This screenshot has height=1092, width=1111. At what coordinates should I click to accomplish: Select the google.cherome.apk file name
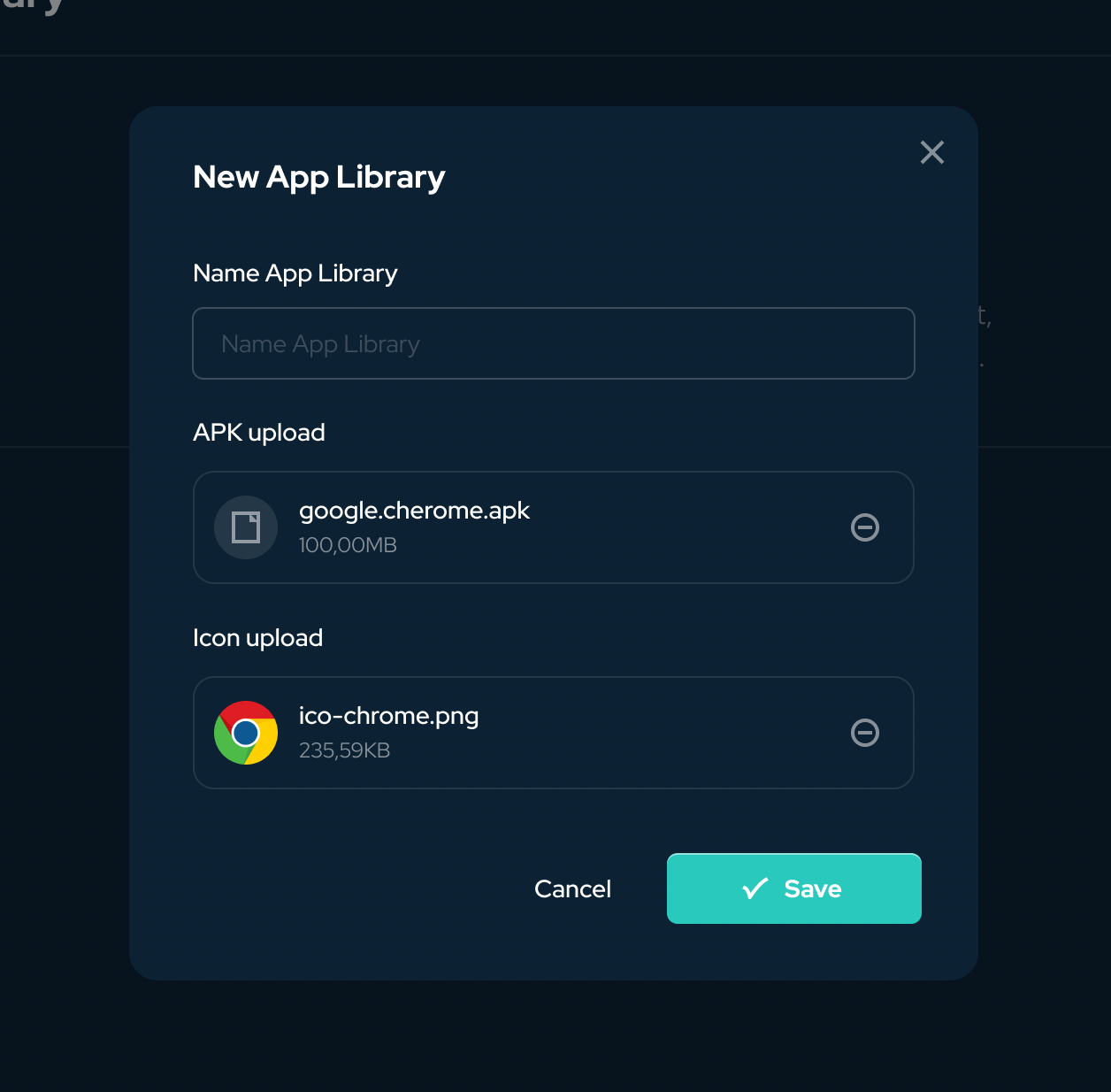coord(414,511)
